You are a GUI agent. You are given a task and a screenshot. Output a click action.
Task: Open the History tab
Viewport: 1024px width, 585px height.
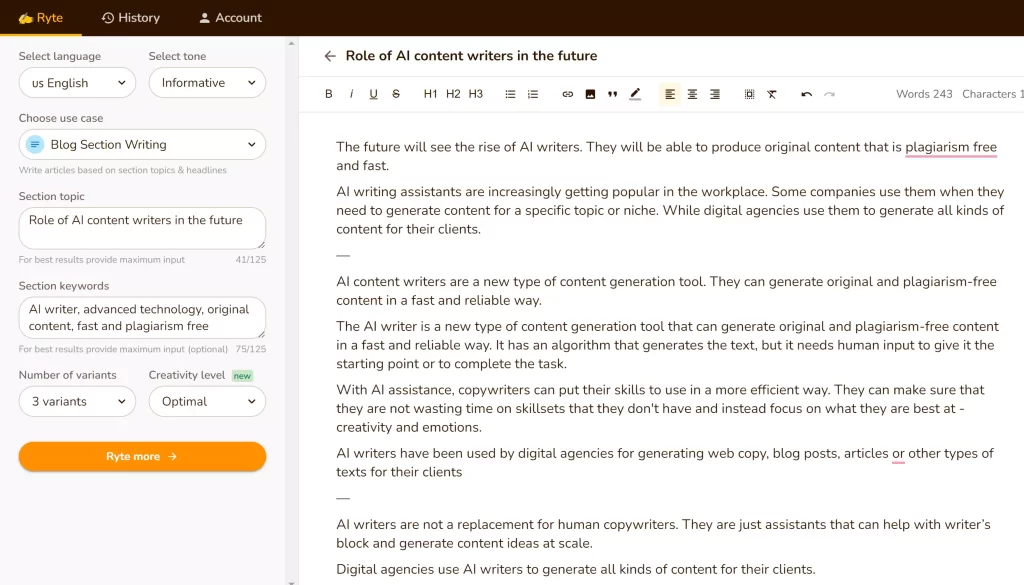(131, 18)
